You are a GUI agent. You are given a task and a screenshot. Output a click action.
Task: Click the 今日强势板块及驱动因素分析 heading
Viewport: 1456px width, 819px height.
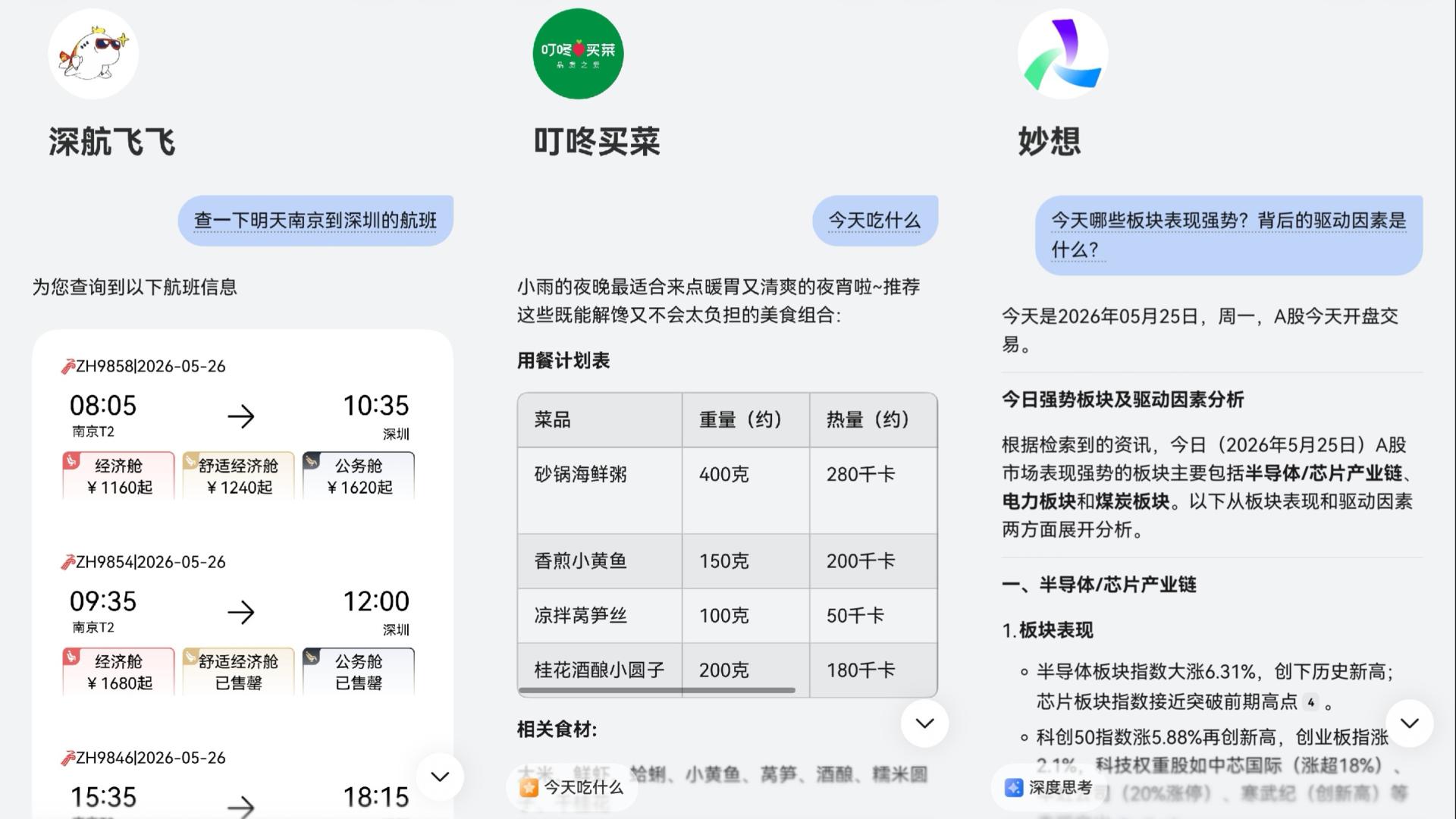click(x=1123, y=400)
